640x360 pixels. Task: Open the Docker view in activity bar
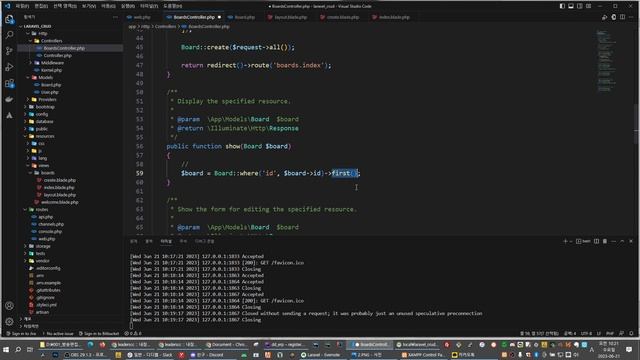(x=9, y=99)
